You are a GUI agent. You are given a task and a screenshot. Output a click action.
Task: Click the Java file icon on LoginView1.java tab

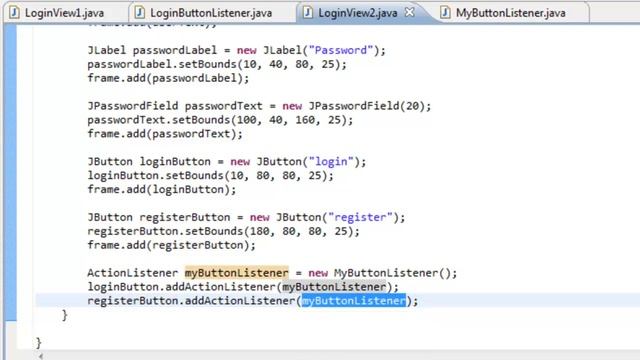pos(14,13)
